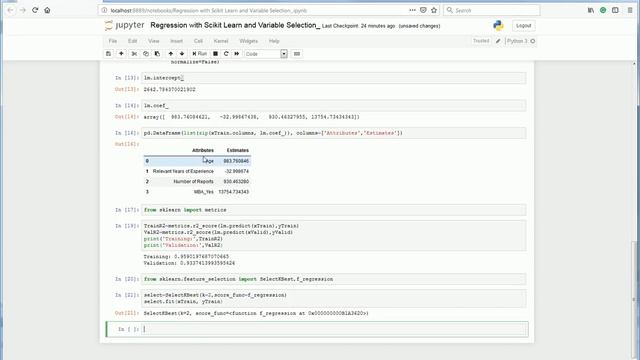Click the SelectKBest import cell
The height and width of the screenshot is (360, 640).
coord(334,279)
